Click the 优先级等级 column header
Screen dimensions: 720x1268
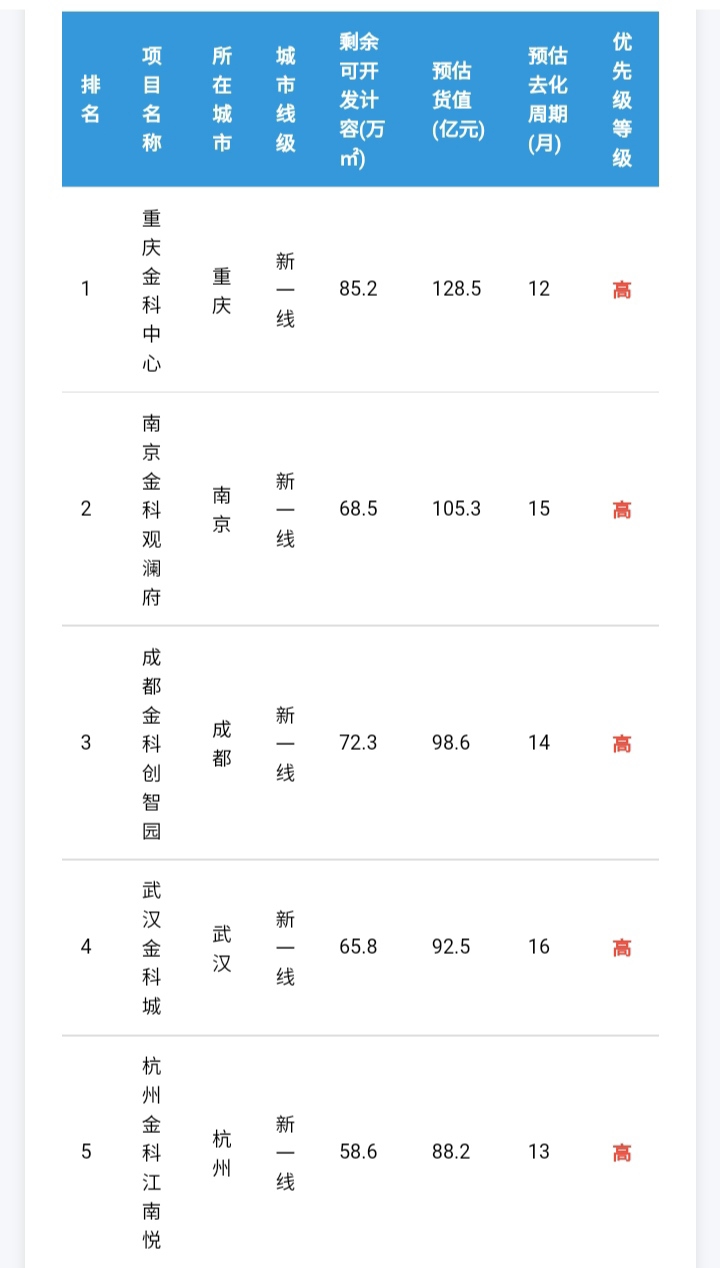pos(622,100)
